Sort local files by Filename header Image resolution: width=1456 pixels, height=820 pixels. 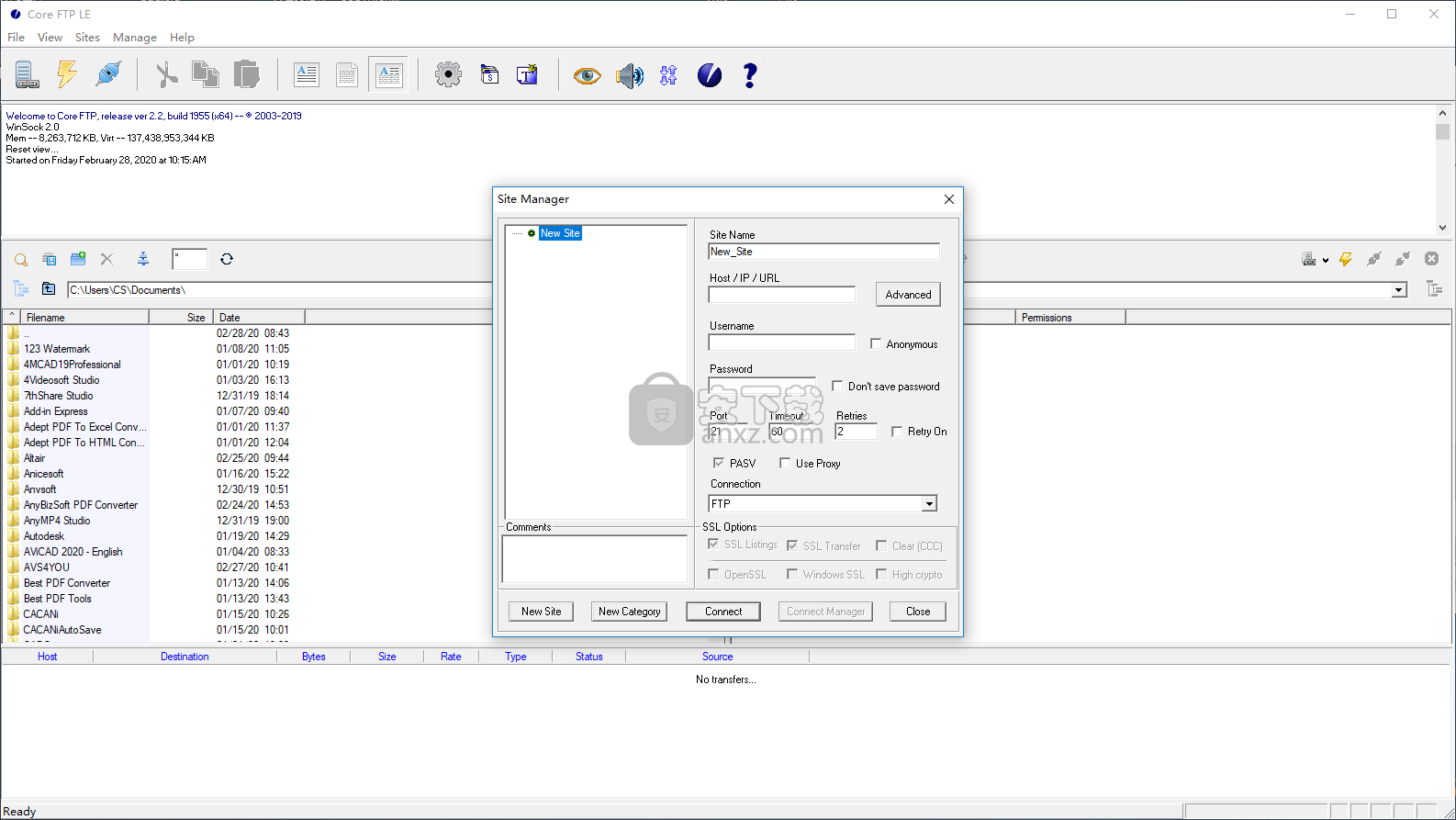[x=84, y=317]
